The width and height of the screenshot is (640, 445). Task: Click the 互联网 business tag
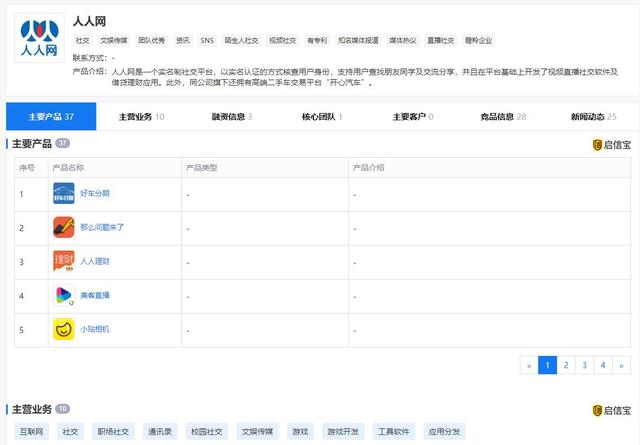point(31,432)
